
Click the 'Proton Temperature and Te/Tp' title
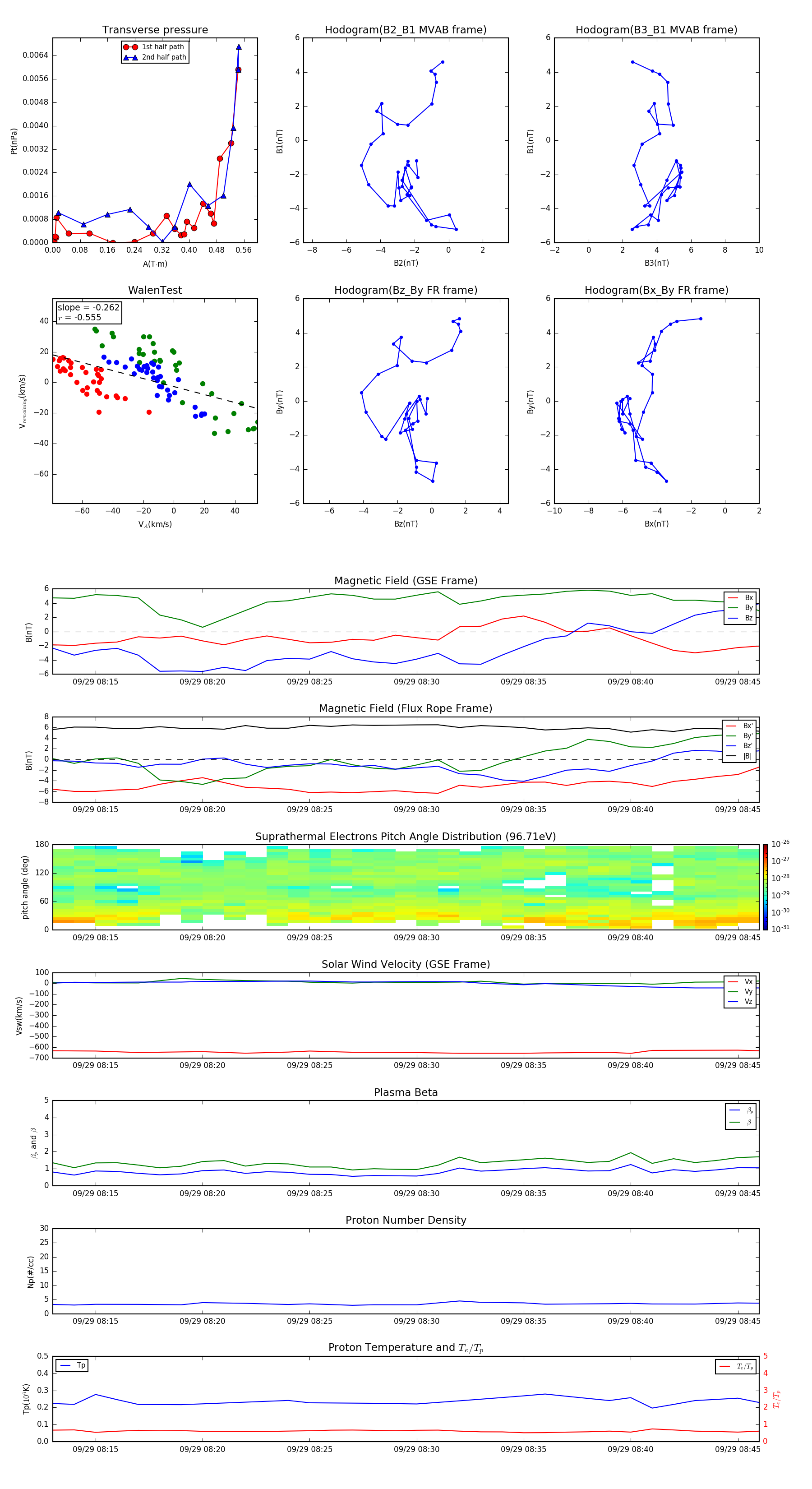tap(406, 1348)
